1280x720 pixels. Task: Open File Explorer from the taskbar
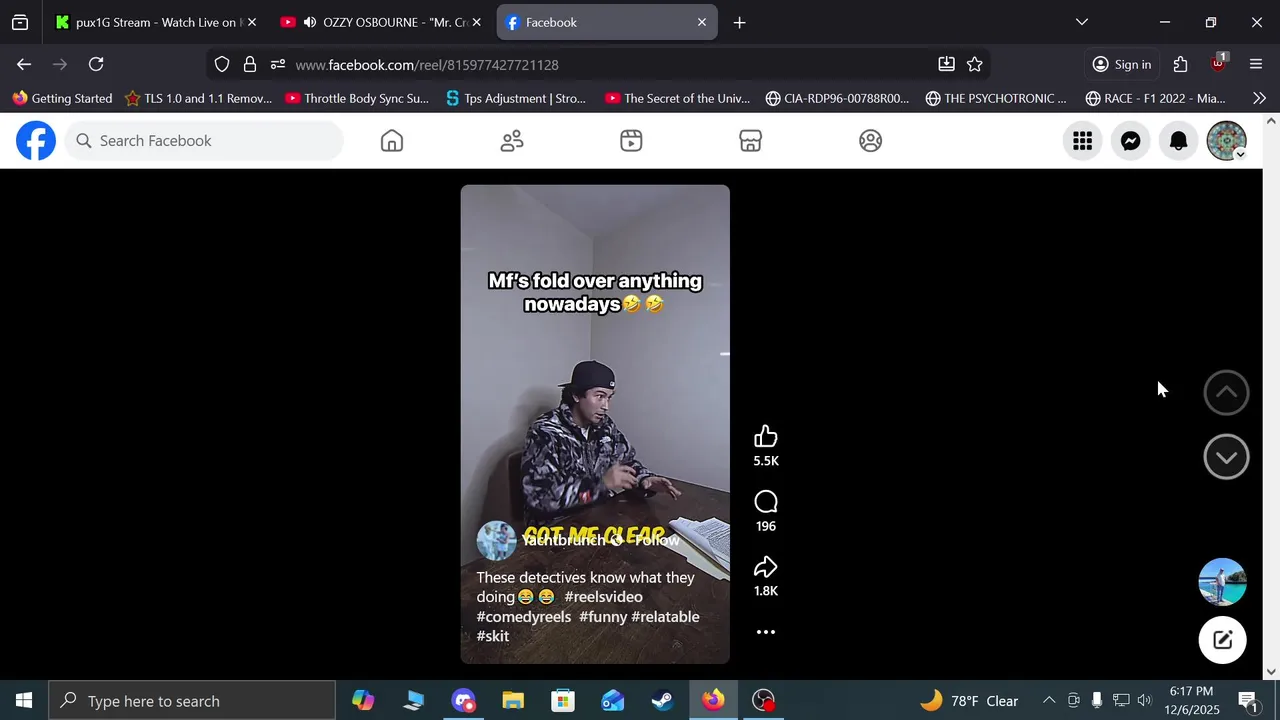(x=513, y=701)
